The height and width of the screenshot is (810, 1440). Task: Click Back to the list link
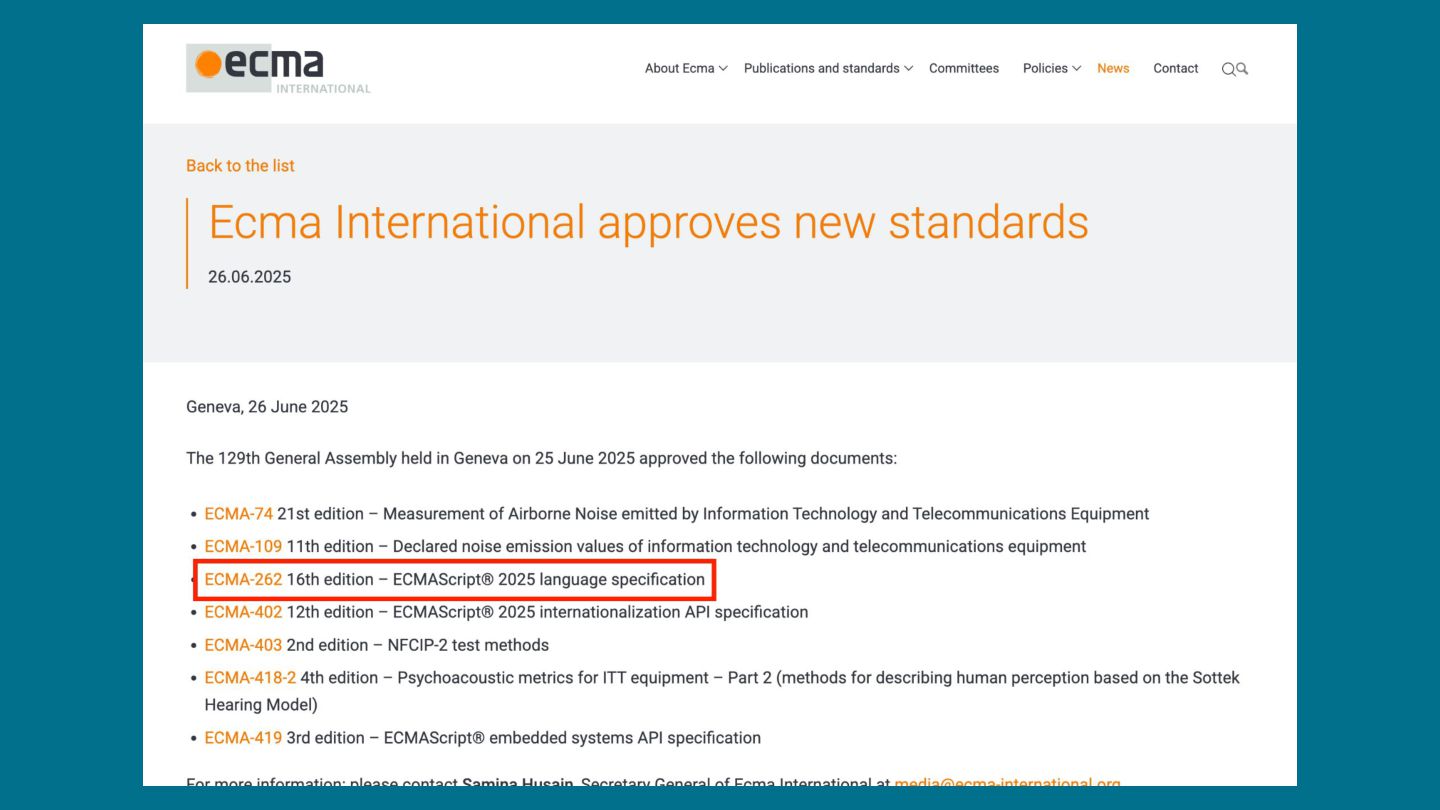pos(240,166)
